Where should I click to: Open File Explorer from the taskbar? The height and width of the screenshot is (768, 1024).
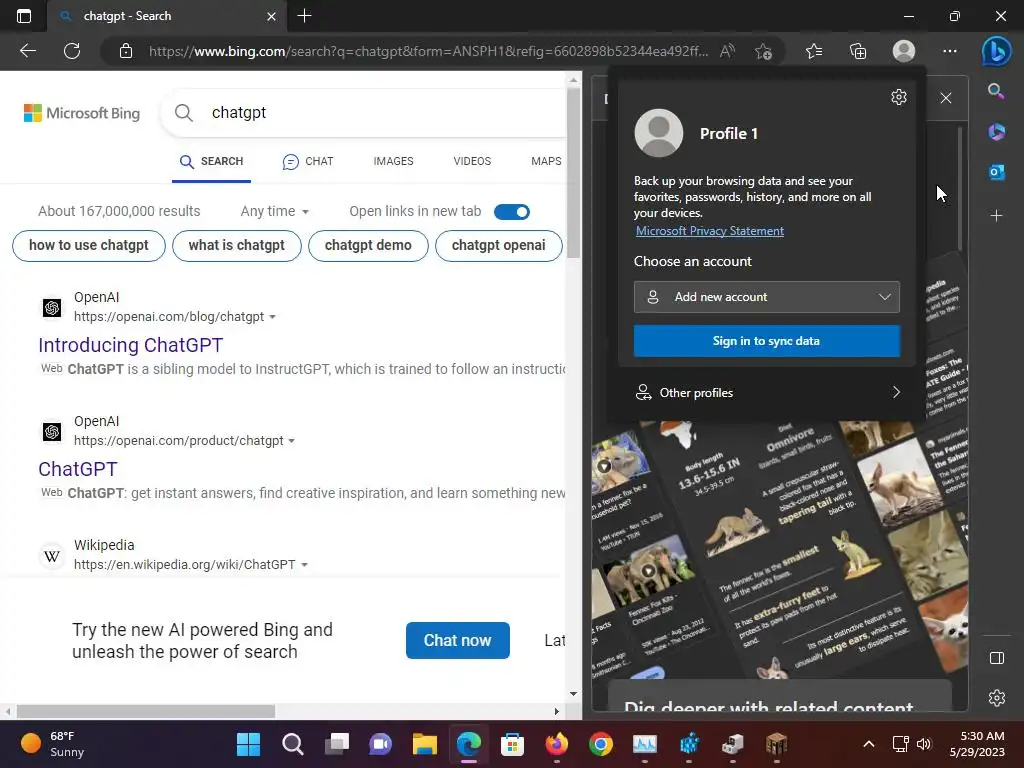[424, 744]
